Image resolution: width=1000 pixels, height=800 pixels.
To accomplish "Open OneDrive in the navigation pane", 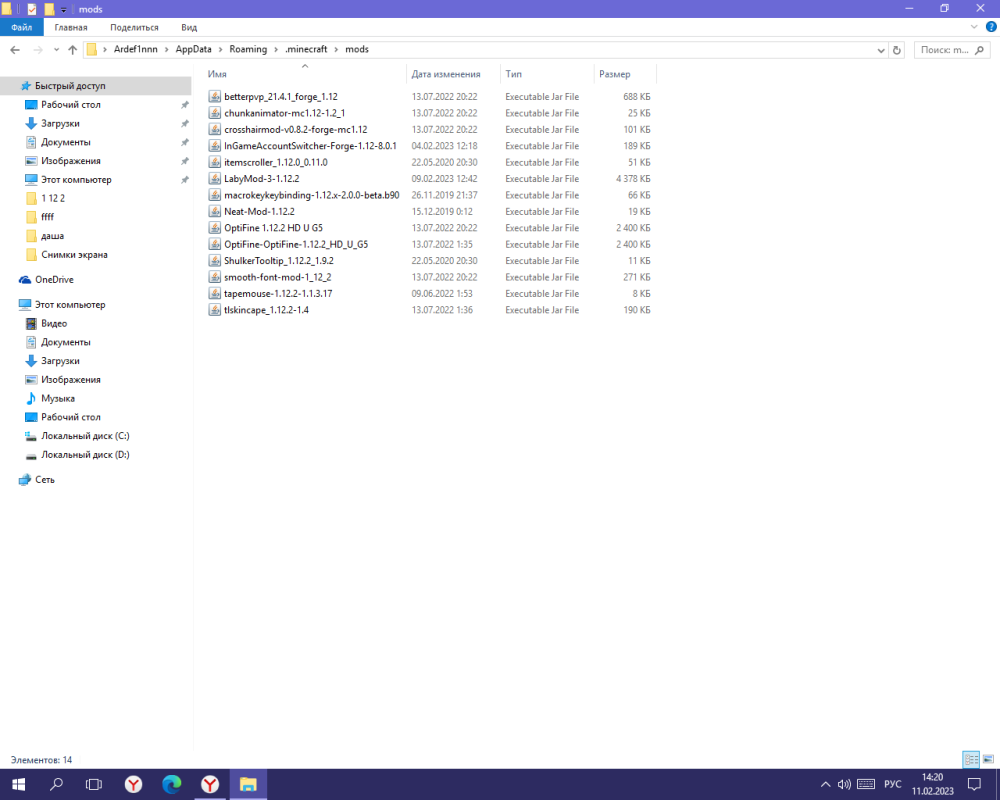I will point(54,279).
